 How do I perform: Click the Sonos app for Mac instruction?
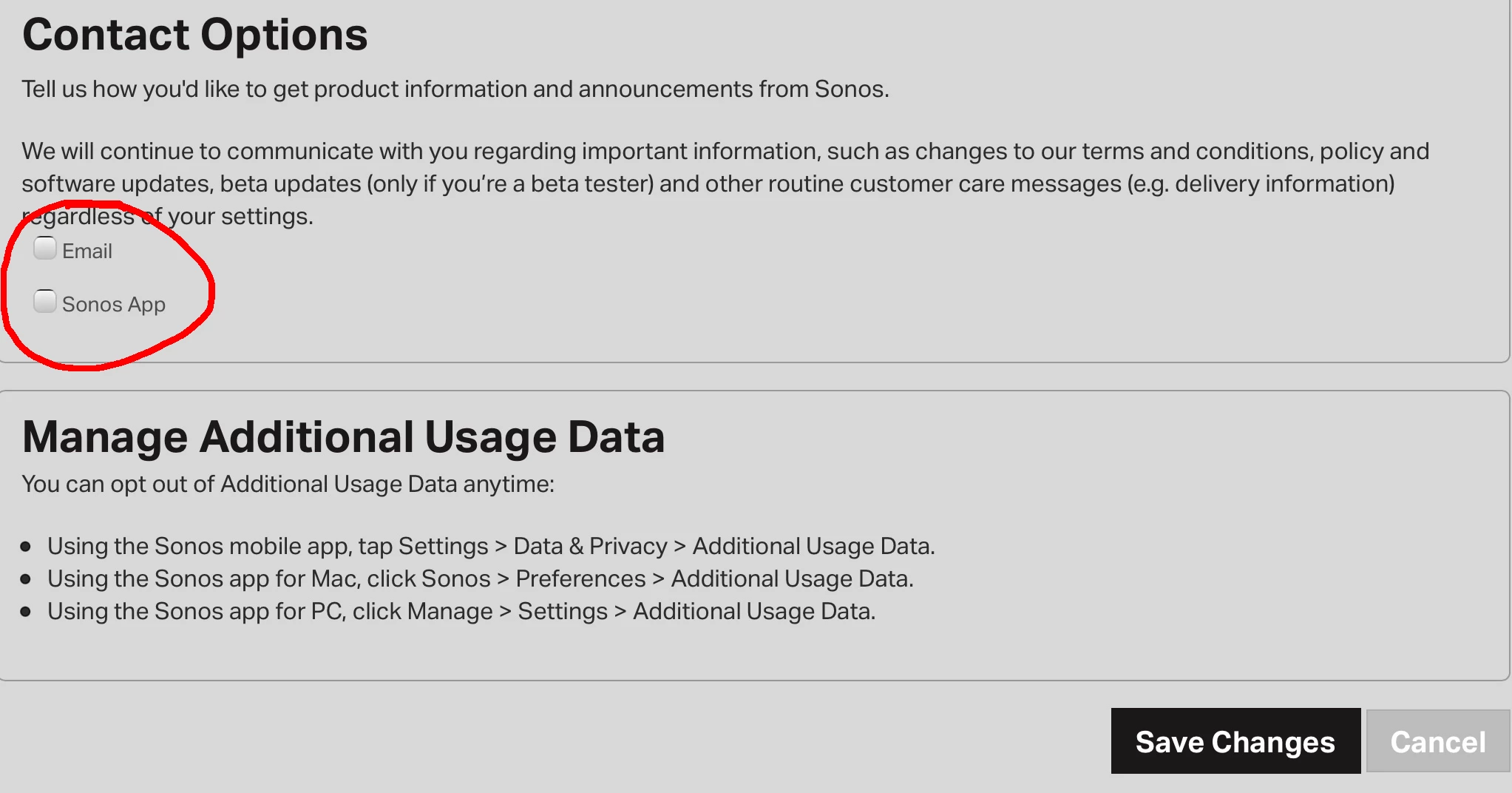[481, 579]
